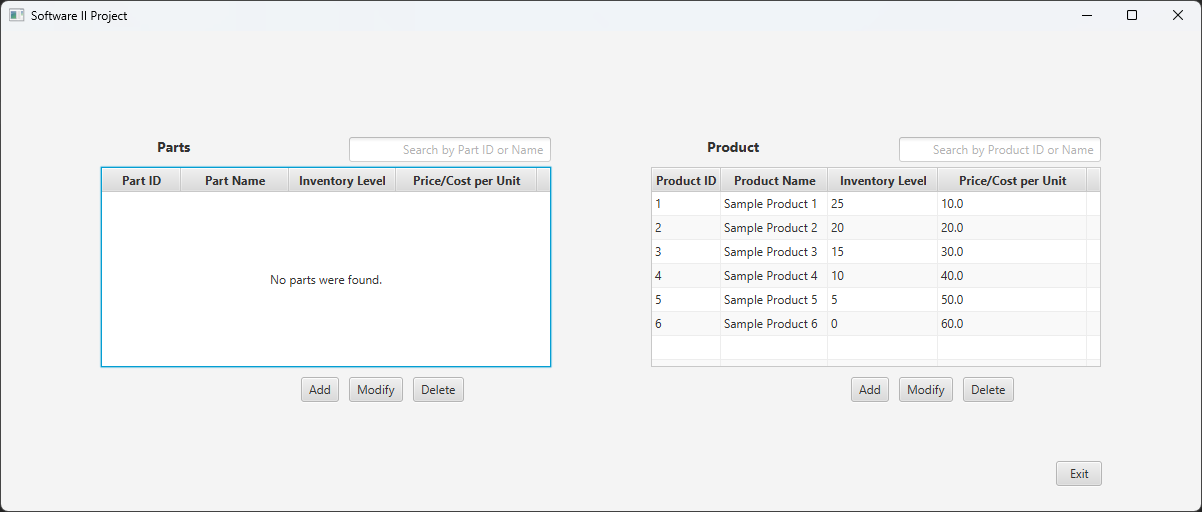Sort products by Price/Cost per Unit

[x=1012, y=181]
